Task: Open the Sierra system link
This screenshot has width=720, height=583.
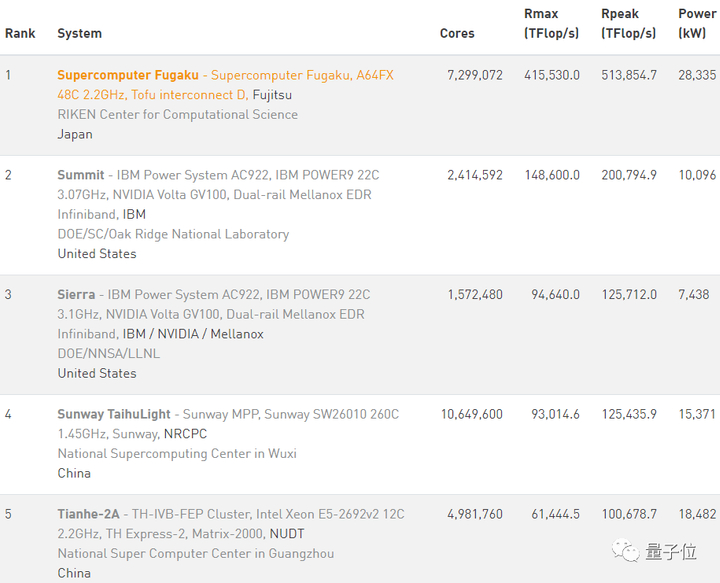Action: 76,295
